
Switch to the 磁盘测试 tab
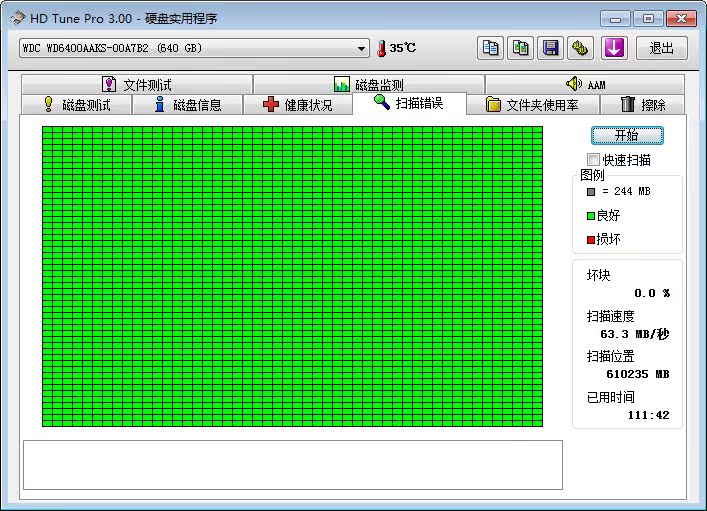[x=76, y=105]
